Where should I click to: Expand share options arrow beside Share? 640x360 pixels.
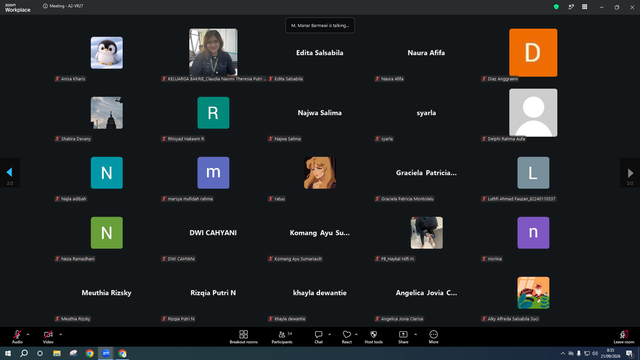pos(416,334)
